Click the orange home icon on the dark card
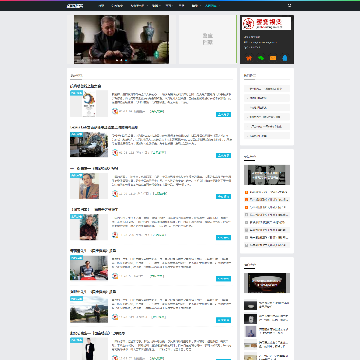This screenshot has height=360, width=360. [x=249, y=58]
